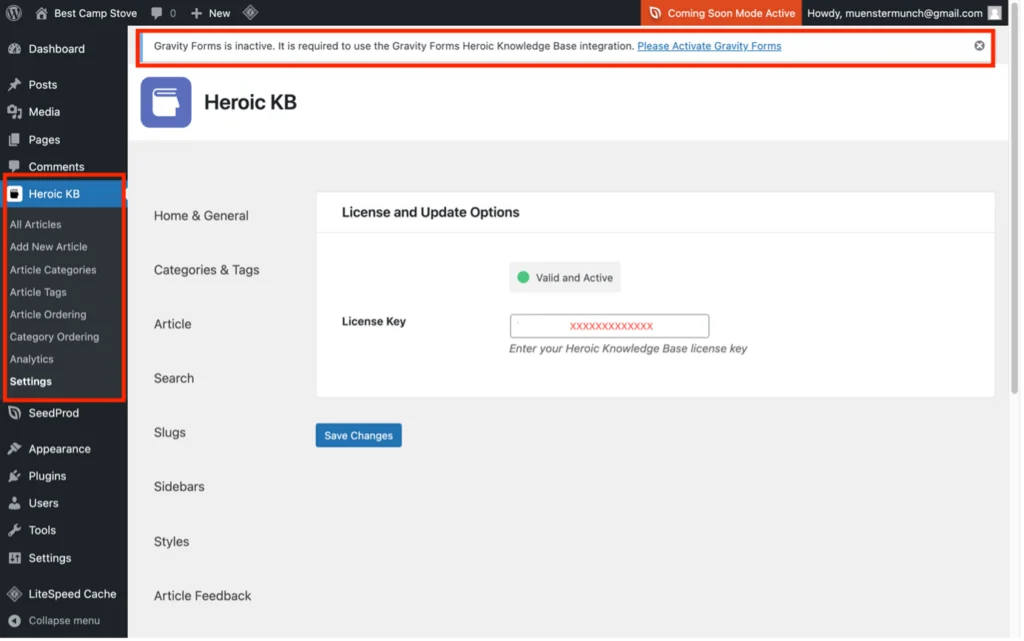Click the Valid and Active status badge
This screenshot has height=641, width=1024.
pyautogui.click(x=565, y=277)
